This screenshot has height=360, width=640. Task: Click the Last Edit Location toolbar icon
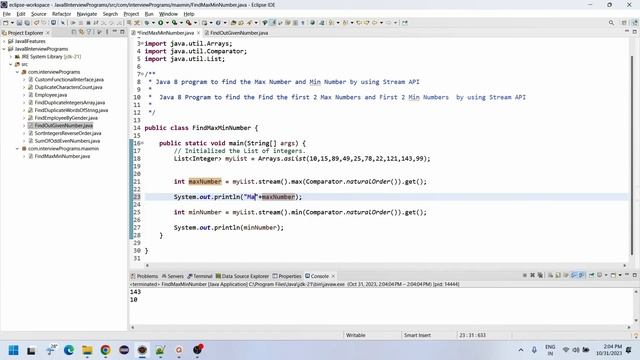[x=359, y=23]
